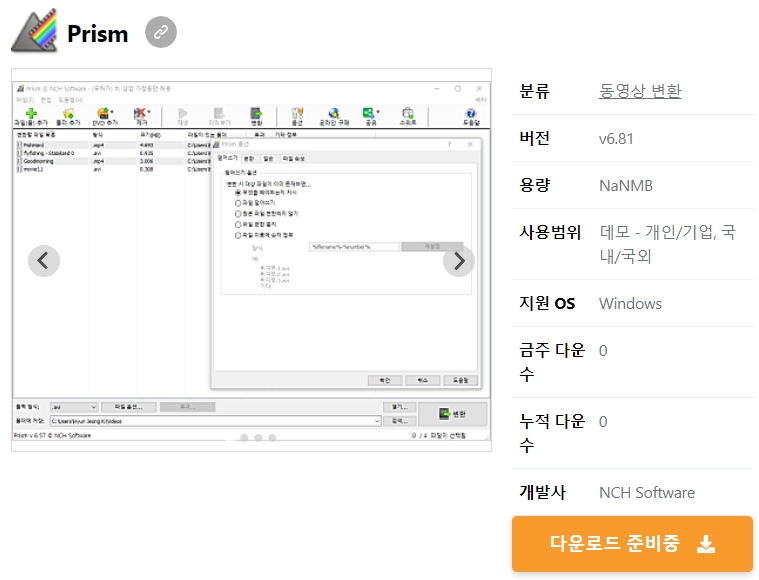759x580 pixels.
Task: Click the 금주 다운수 count value 0
Action: 603,351
